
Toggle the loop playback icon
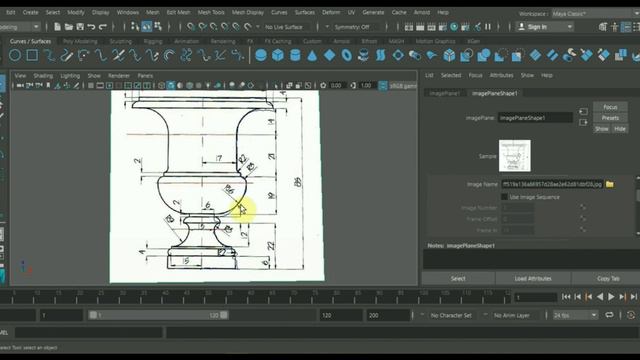point(609,315)
